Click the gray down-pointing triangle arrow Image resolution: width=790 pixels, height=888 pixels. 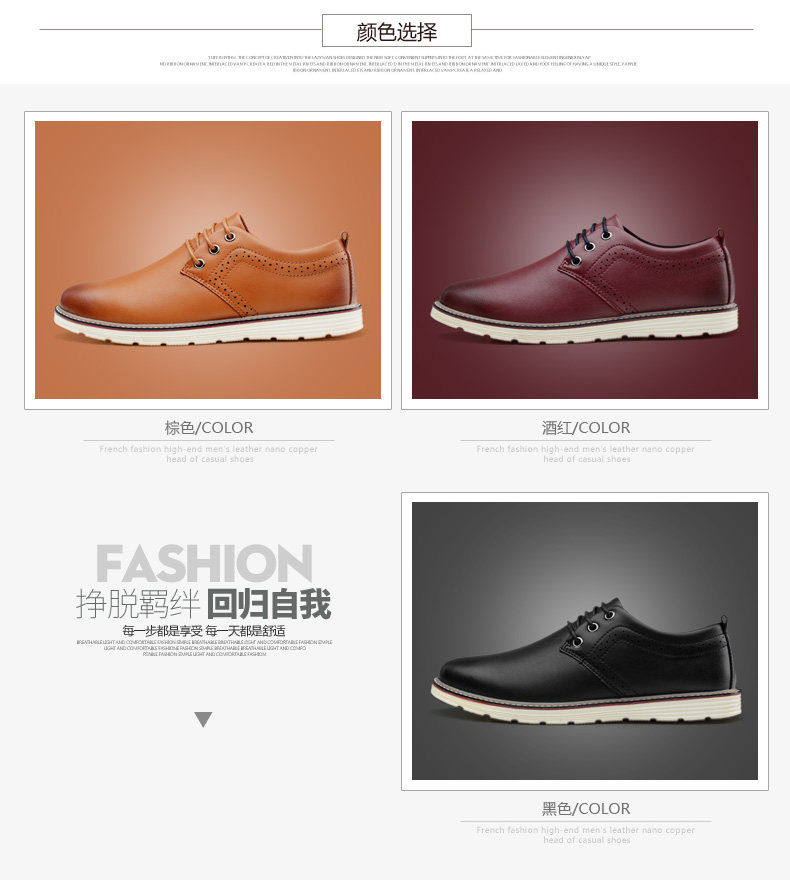tap(203, 719)
